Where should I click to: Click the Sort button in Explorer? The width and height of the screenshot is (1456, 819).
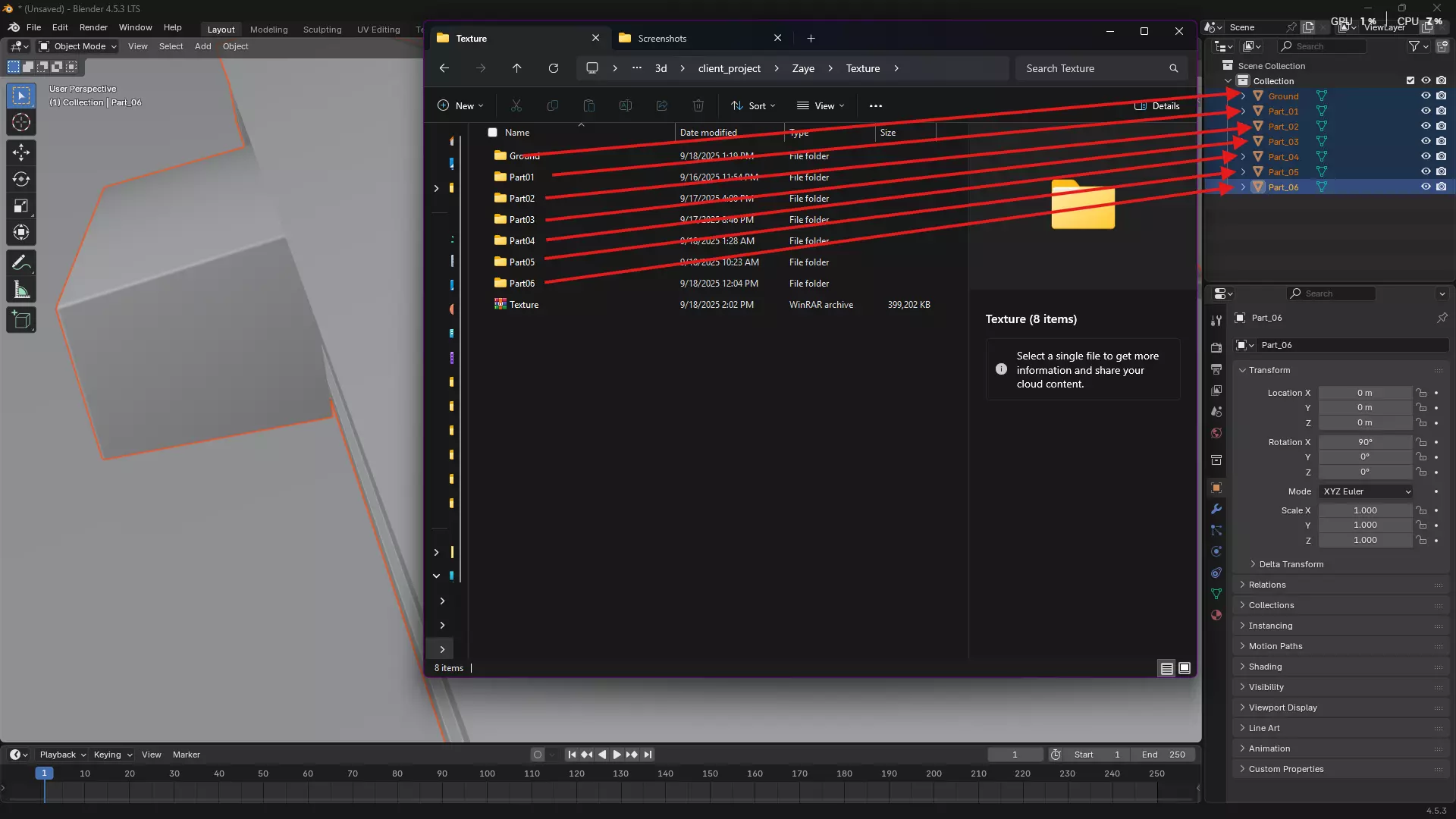(x=753, y=106)
